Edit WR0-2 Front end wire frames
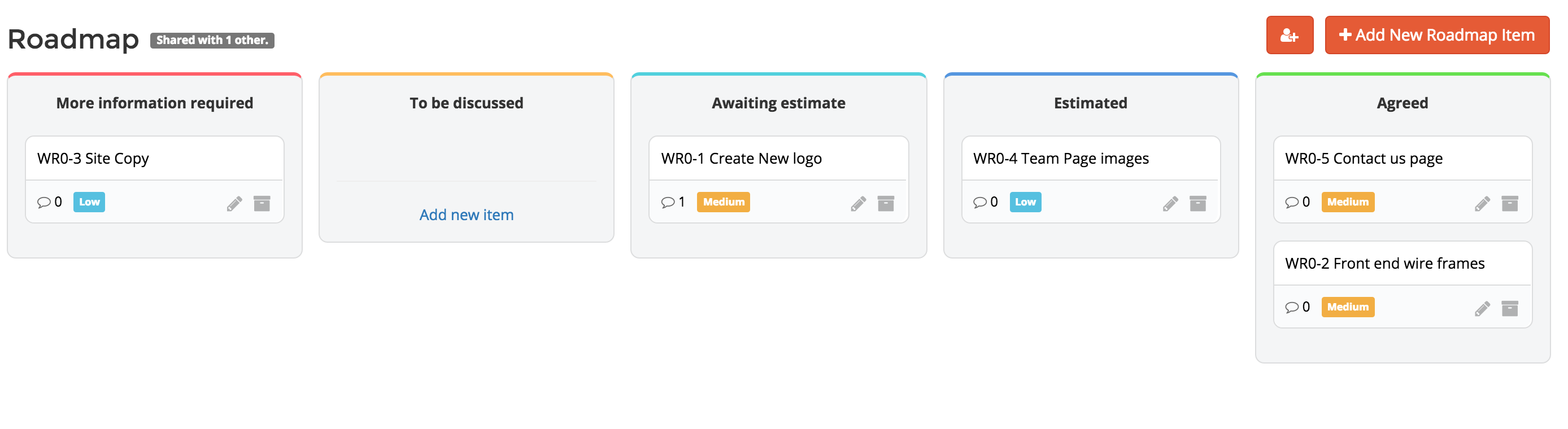 (1482, 309)
